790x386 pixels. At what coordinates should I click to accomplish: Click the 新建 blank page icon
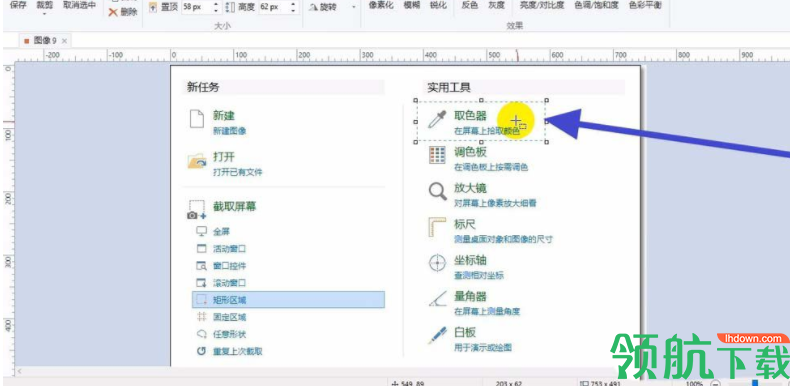pos(197,120)
